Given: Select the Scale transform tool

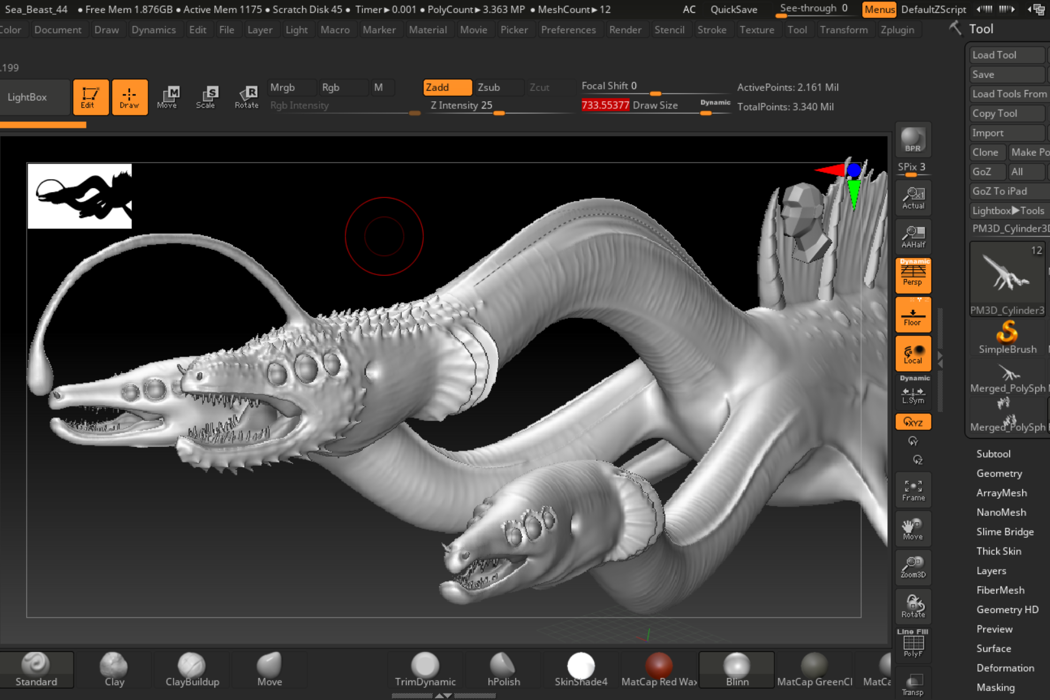Looking at the screenshot, I should 206,97.
